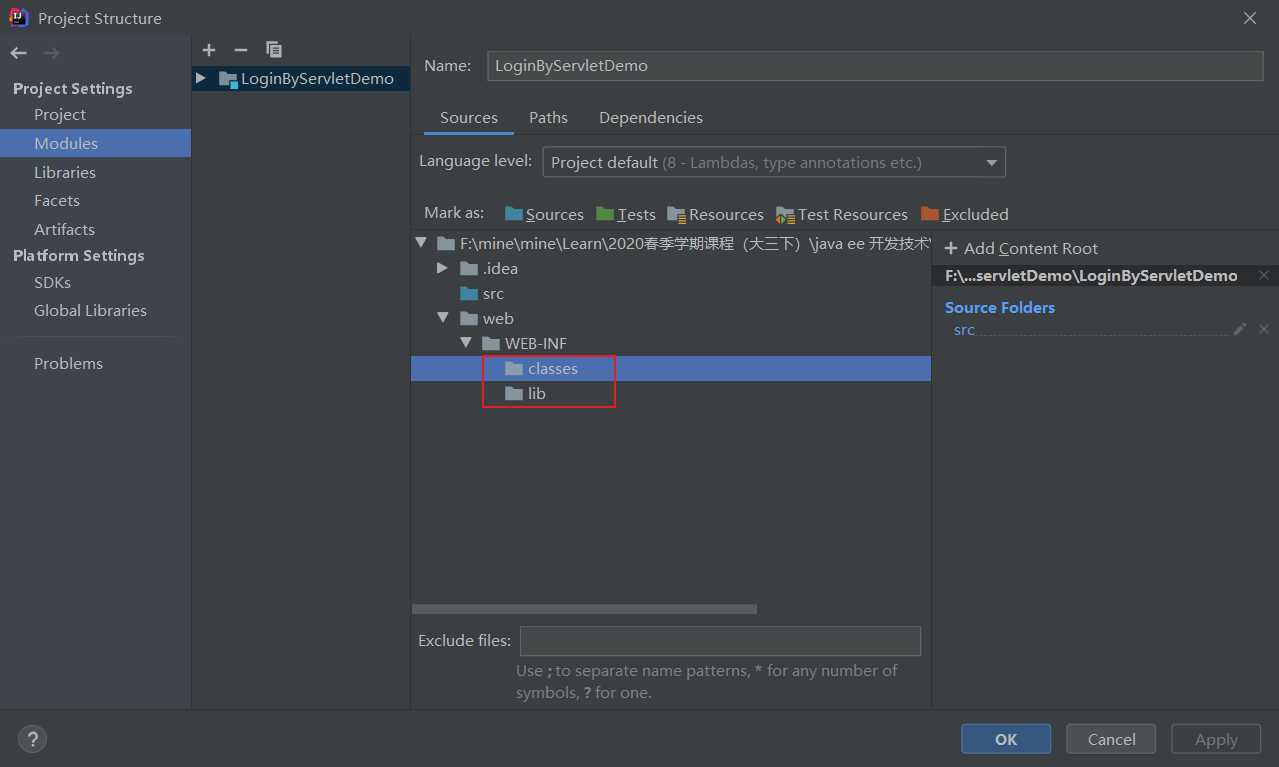
Task: Expand the LoginByServletDemo module node
Action: 201,78
